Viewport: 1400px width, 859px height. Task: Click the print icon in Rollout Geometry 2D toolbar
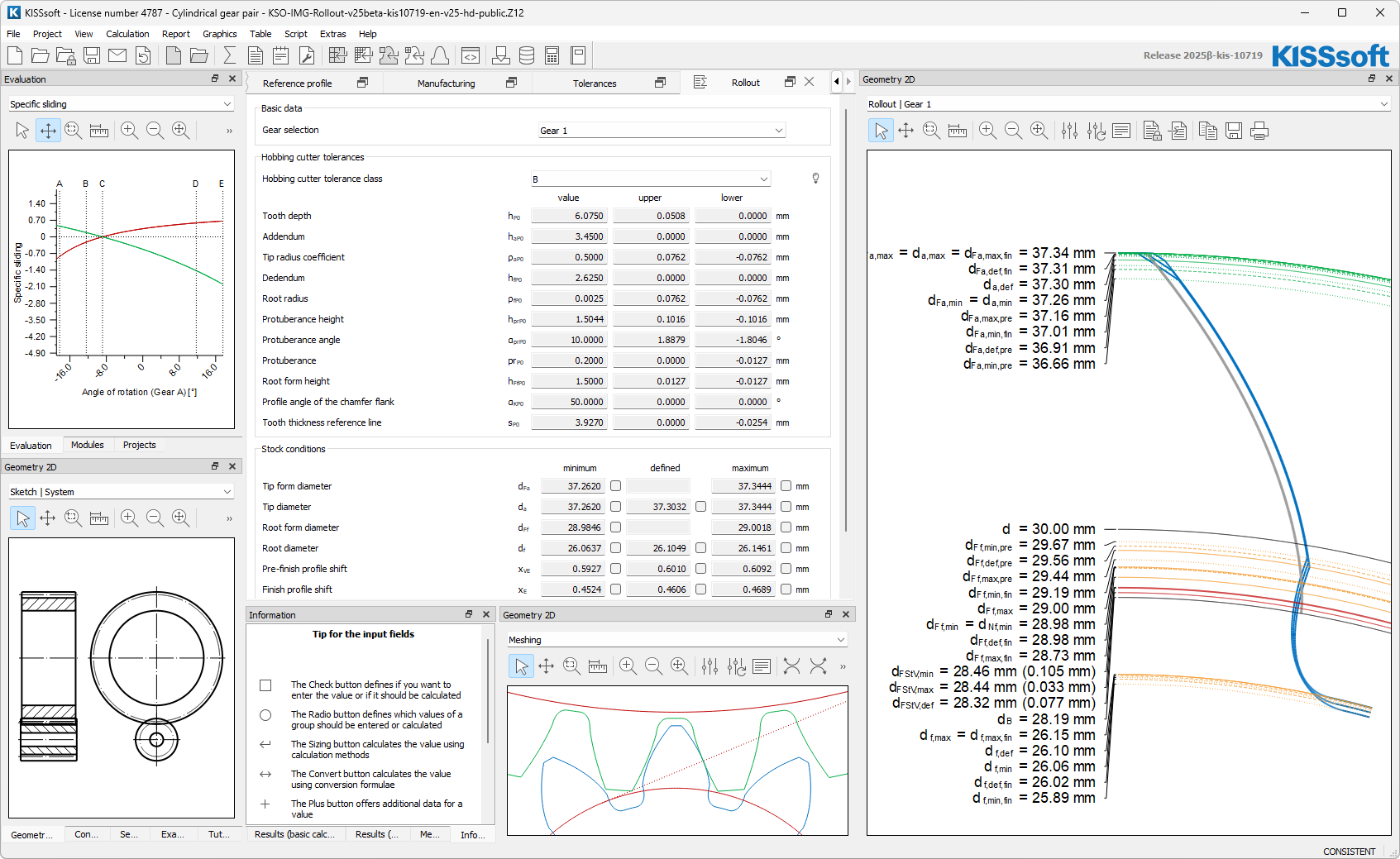click(x=1259, y=131)
